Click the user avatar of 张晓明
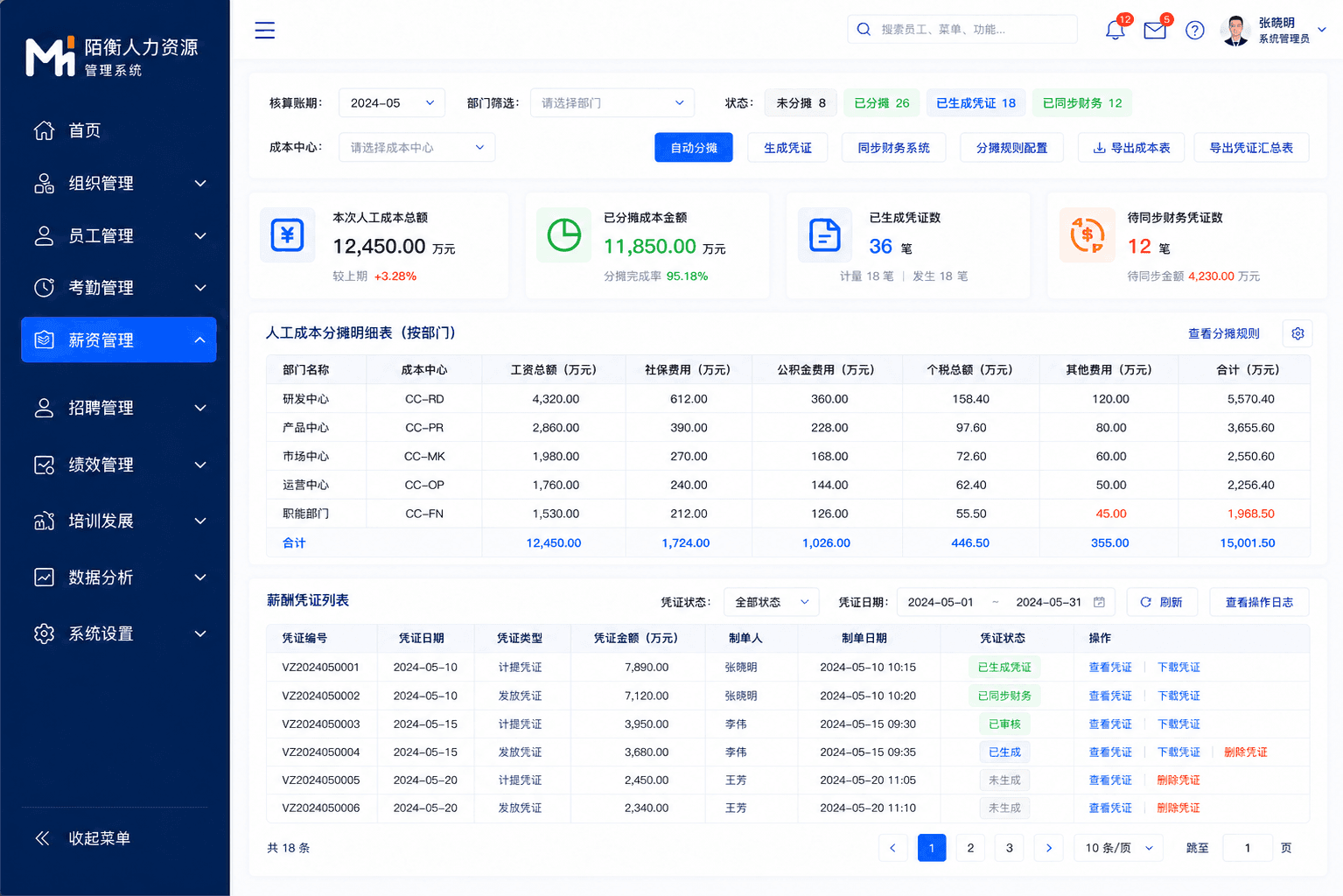 [1235, 31]
